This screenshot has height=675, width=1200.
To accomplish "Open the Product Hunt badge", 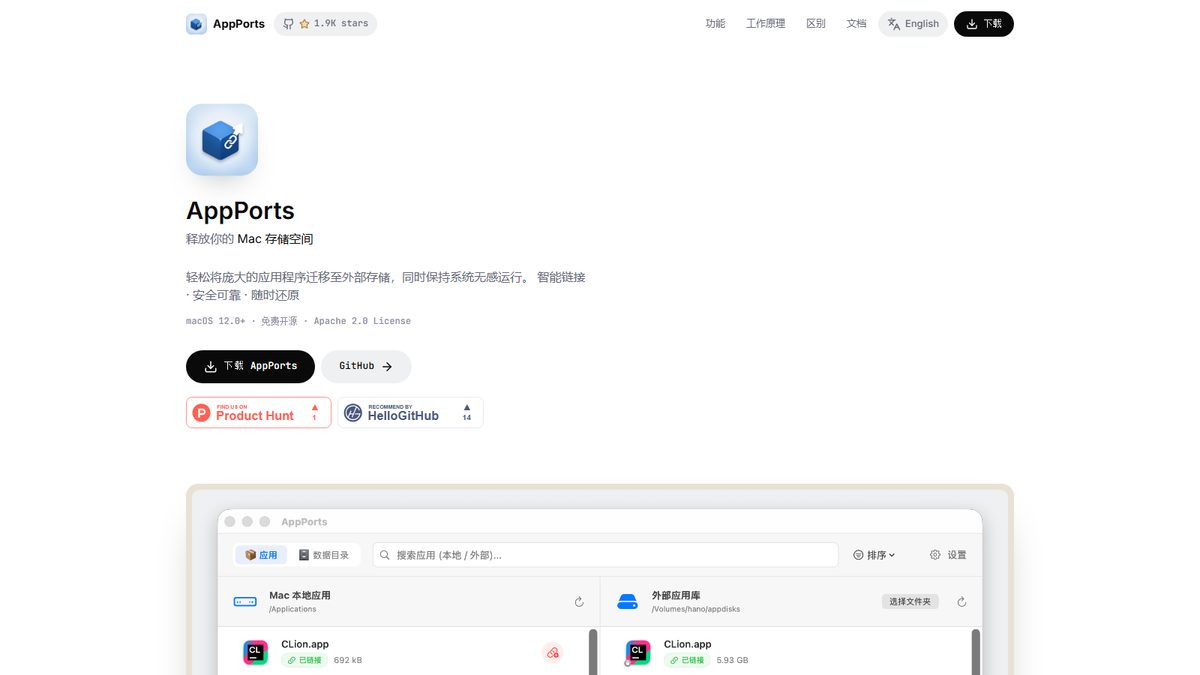I will (x=259, y=412).
